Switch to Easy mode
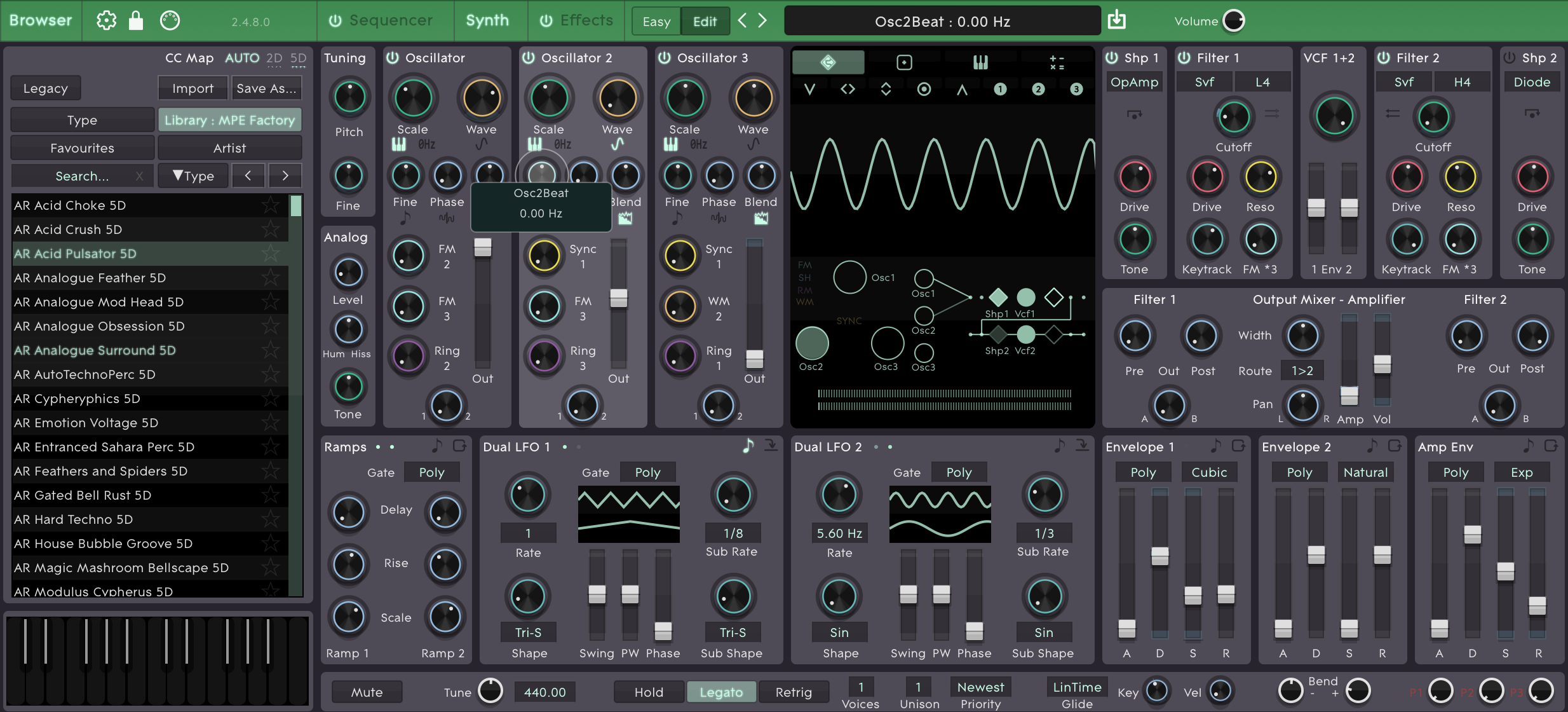Image resolution: width=1568 pixels, height=712 pixels. pos(656,22)
